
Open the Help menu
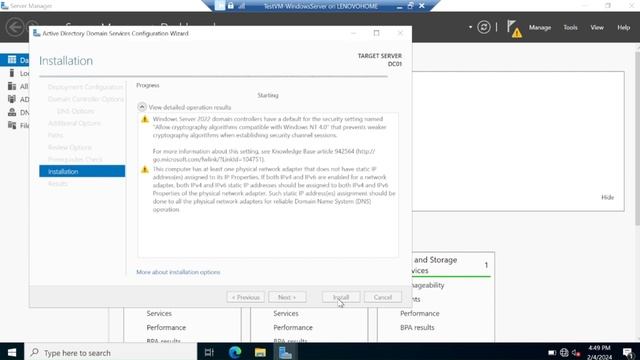coord(623,27)
